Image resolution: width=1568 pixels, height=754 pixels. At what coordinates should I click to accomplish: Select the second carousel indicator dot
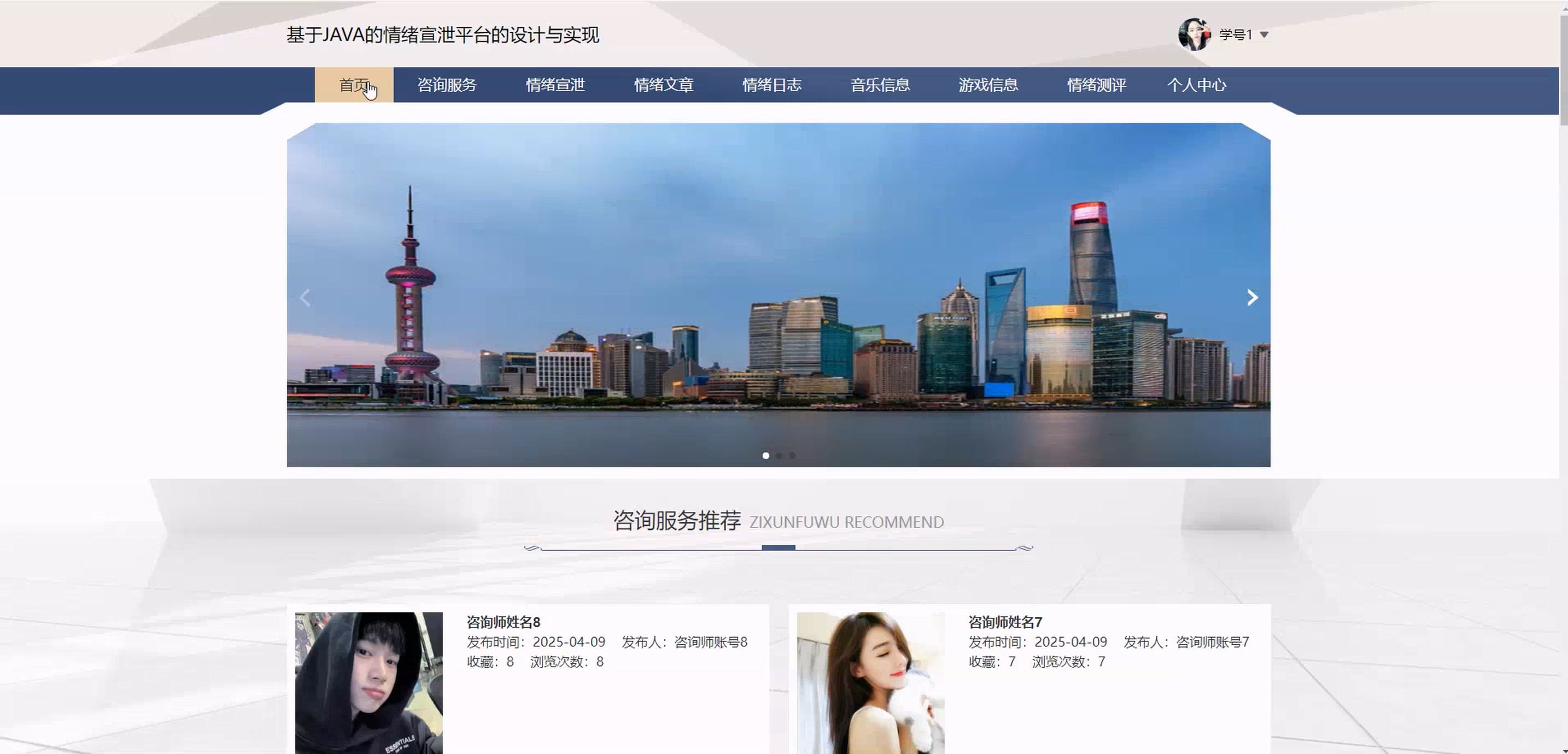point(779,455)
